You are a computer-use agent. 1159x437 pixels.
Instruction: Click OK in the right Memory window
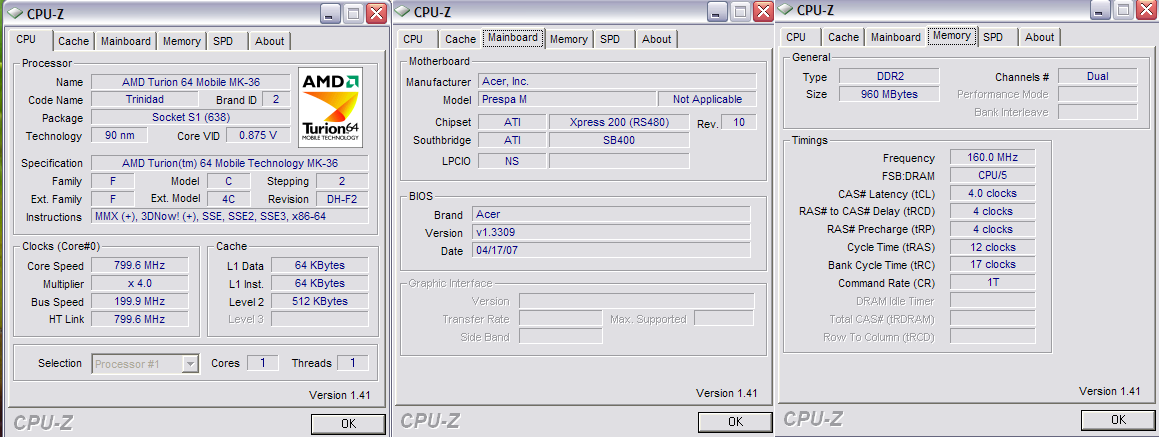[1118, 419]
